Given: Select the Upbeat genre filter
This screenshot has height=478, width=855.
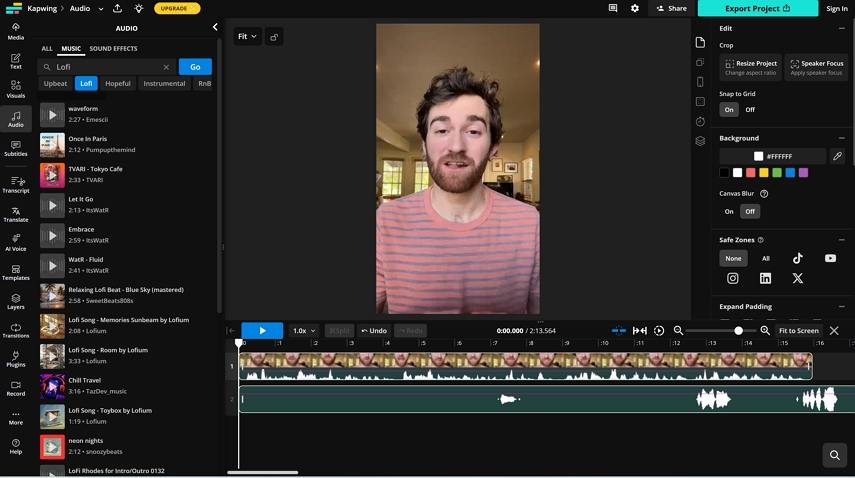Looking at the screenshot, I should click(55, 83).
